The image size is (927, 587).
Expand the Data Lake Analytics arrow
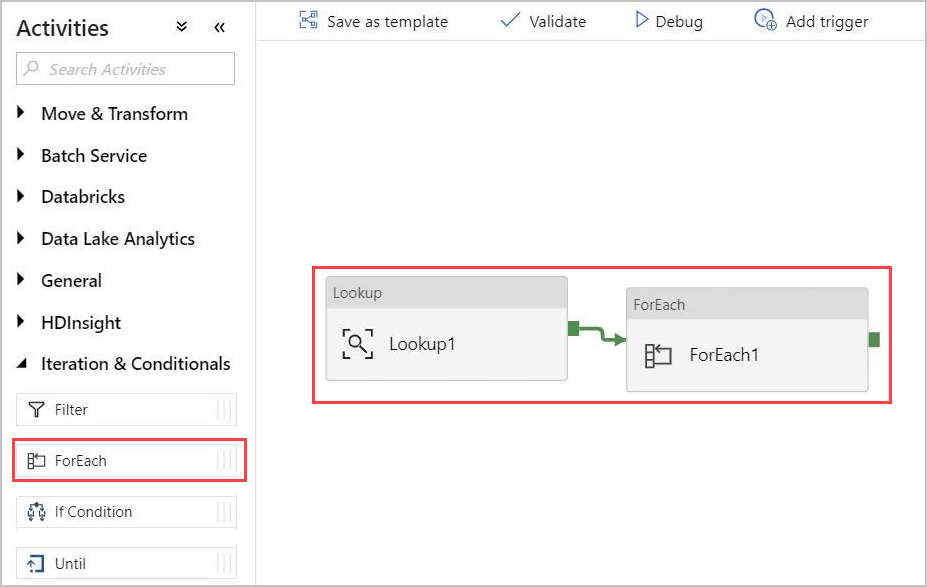pyautogui.click(x=21, y=238)
